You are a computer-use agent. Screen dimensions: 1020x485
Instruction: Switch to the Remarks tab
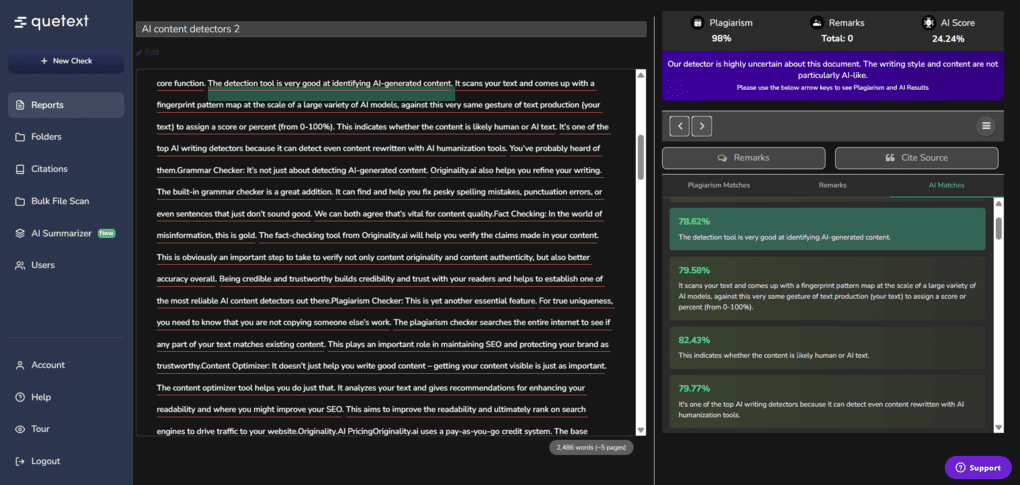point(833,185)
